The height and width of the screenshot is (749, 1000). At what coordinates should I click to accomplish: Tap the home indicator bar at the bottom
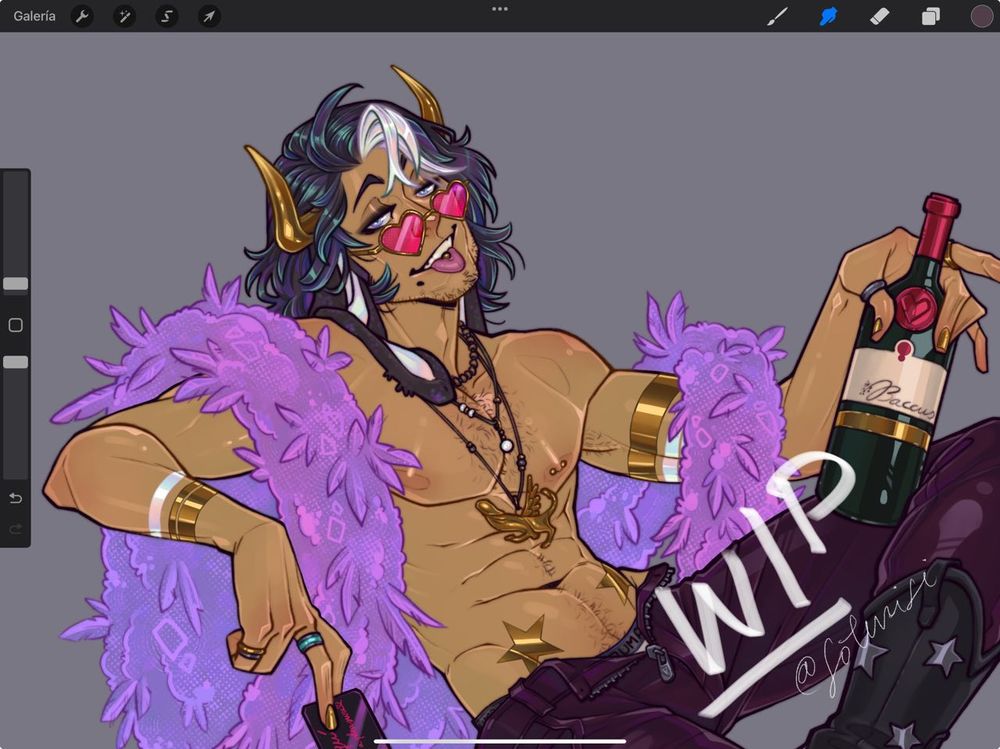tap(499, 741)
